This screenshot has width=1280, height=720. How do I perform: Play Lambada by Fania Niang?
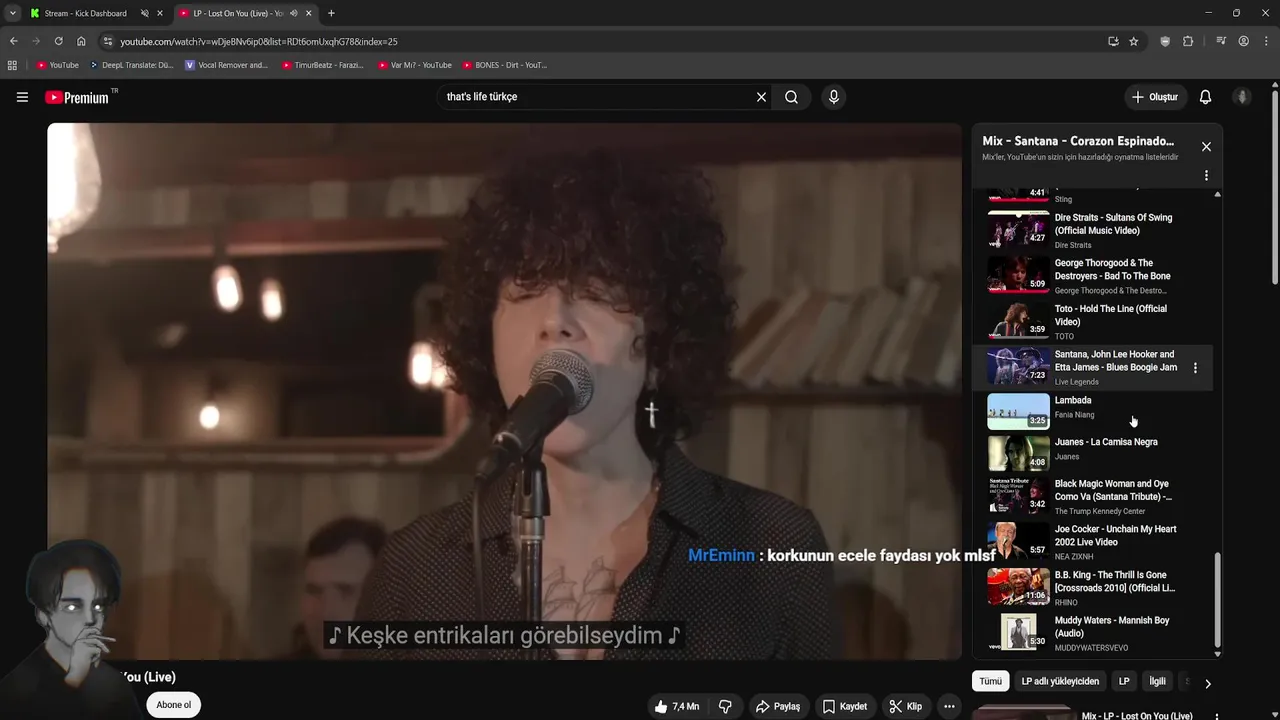[x=1094, y=411]
